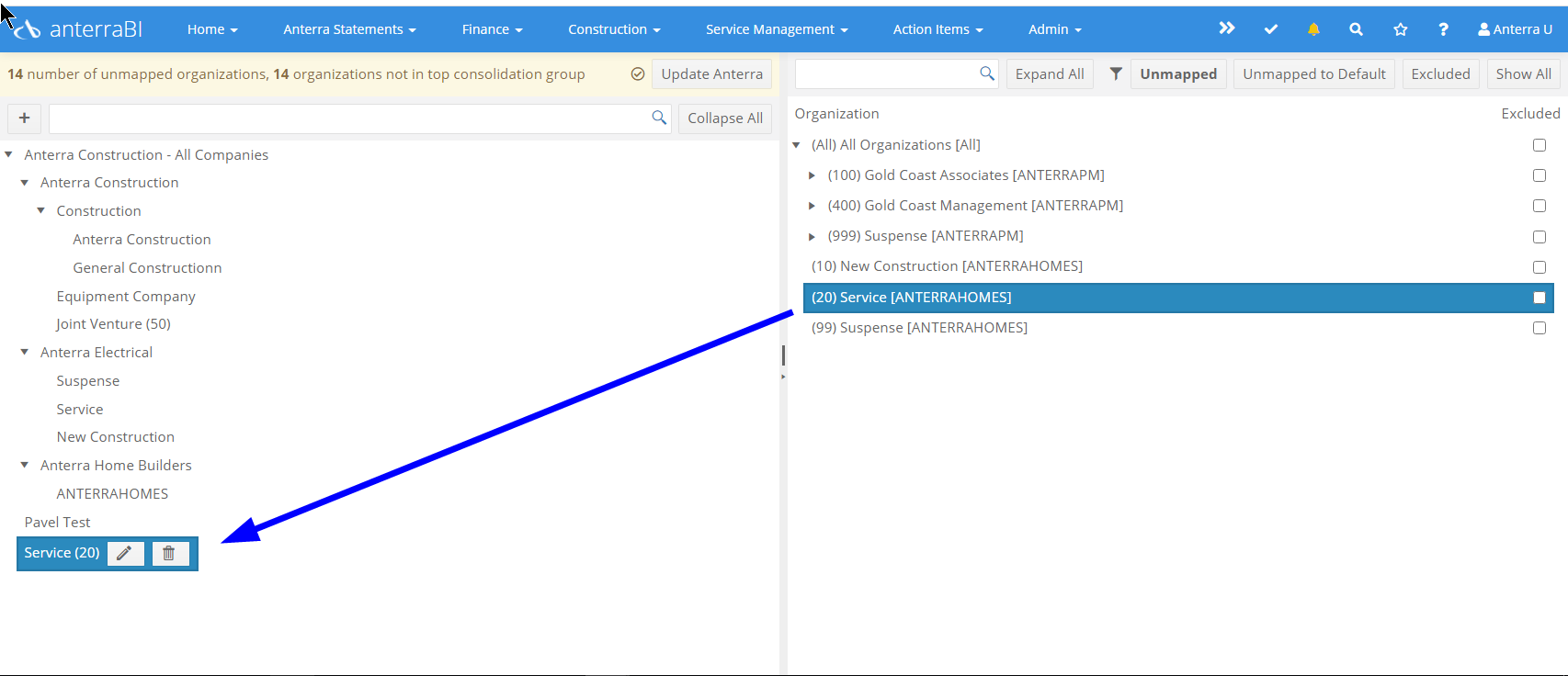
Task: Click the checkmark icon in top bar
Action: point(1271,29)
